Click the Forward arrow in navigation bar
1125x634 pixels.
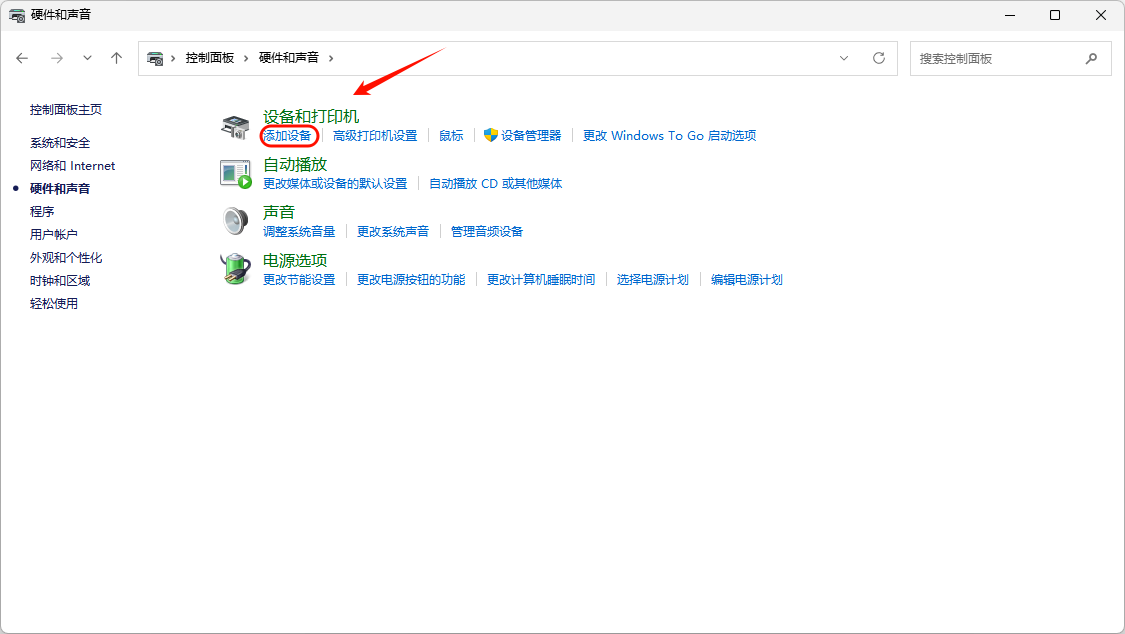[57, 58]
